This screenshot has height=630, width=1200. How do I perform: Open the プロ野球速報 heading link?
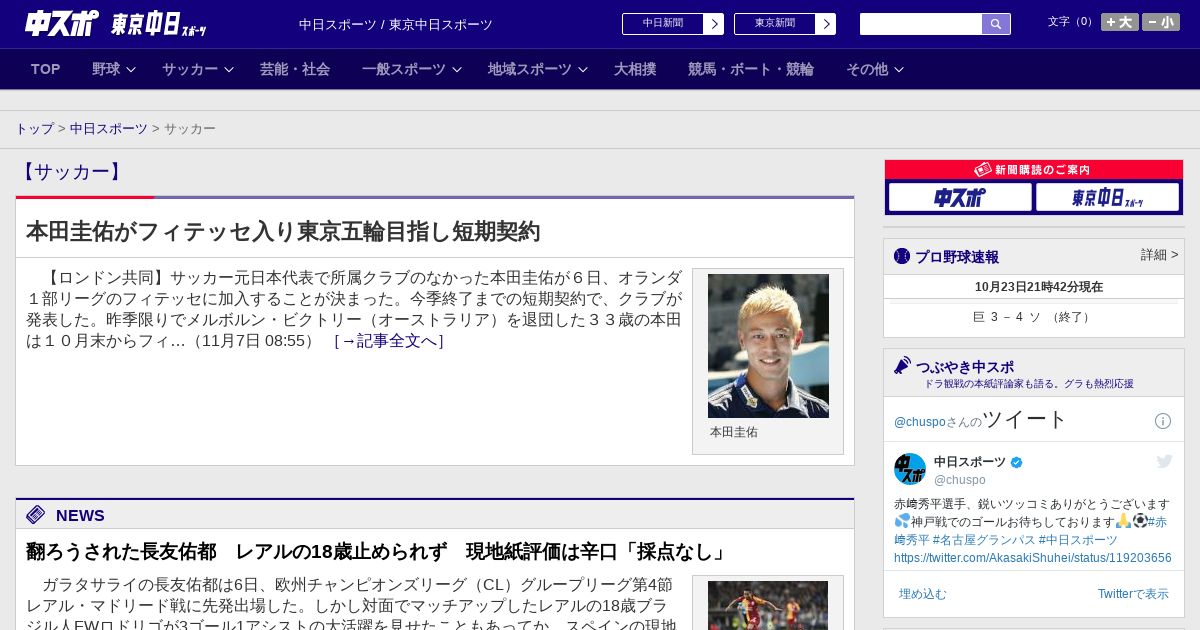[x=957, y=257]
